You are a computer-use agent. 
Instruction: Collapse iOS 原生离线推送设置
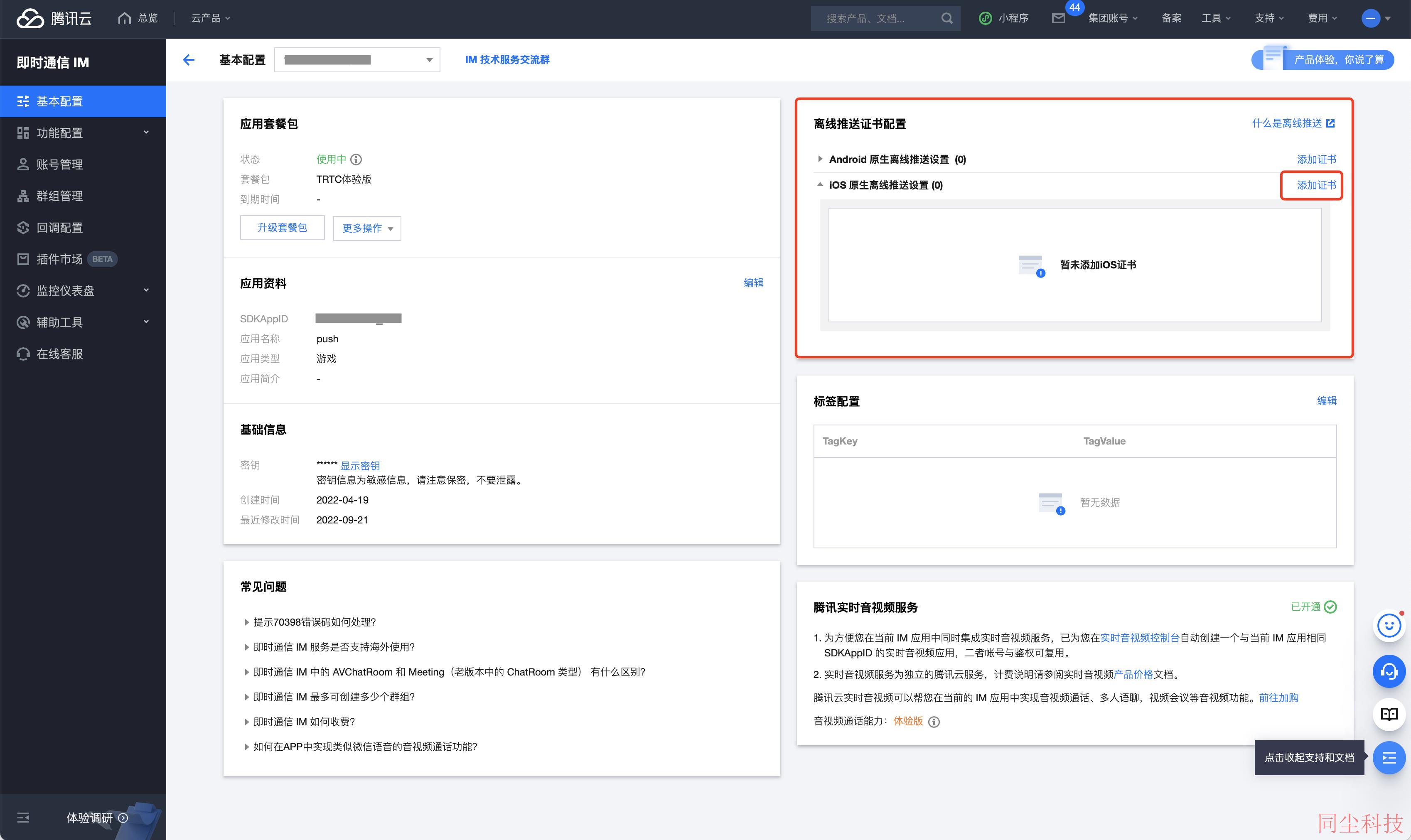pos(820,184)
